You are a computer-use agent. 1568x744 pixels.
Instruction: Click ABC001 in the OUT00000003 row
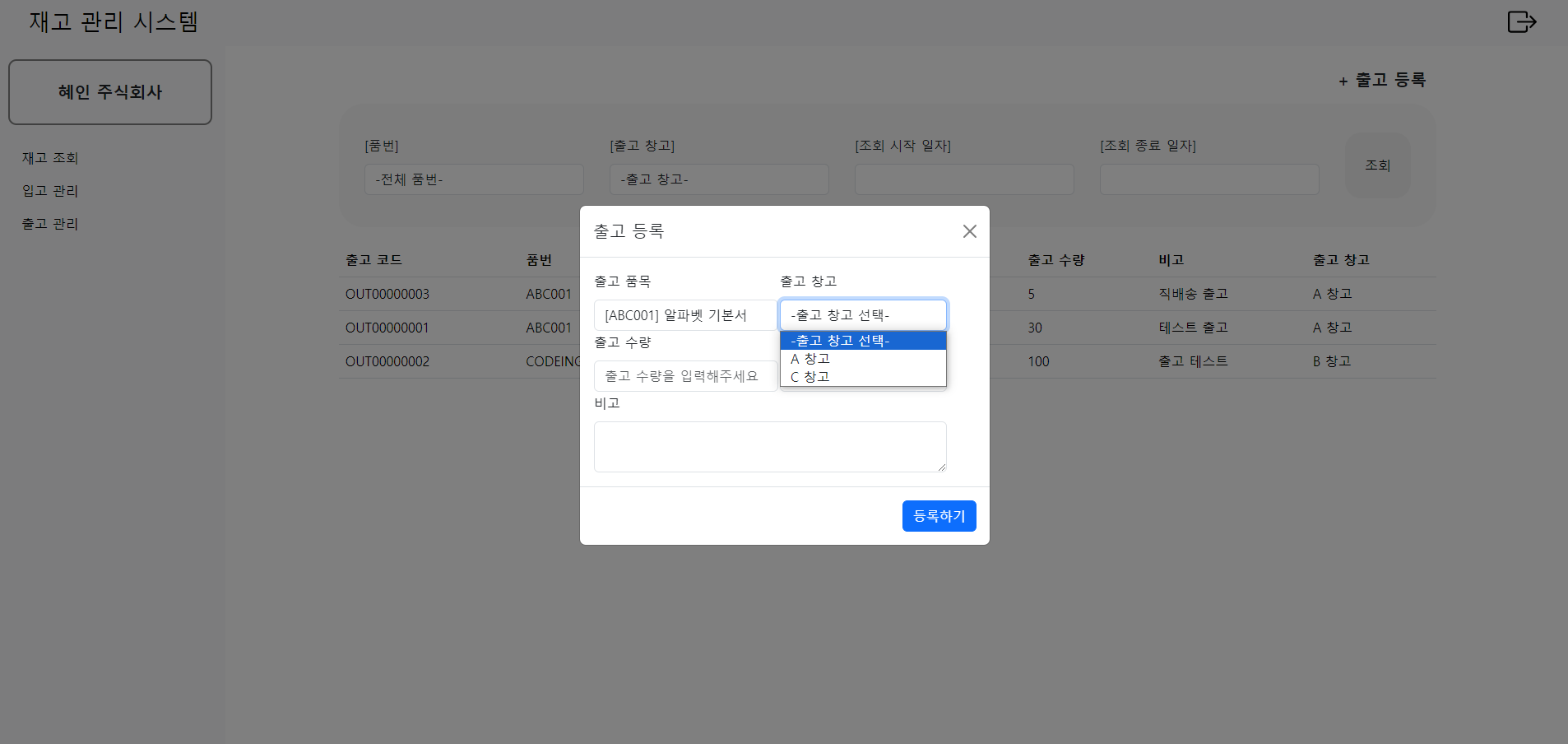[549, 295]
